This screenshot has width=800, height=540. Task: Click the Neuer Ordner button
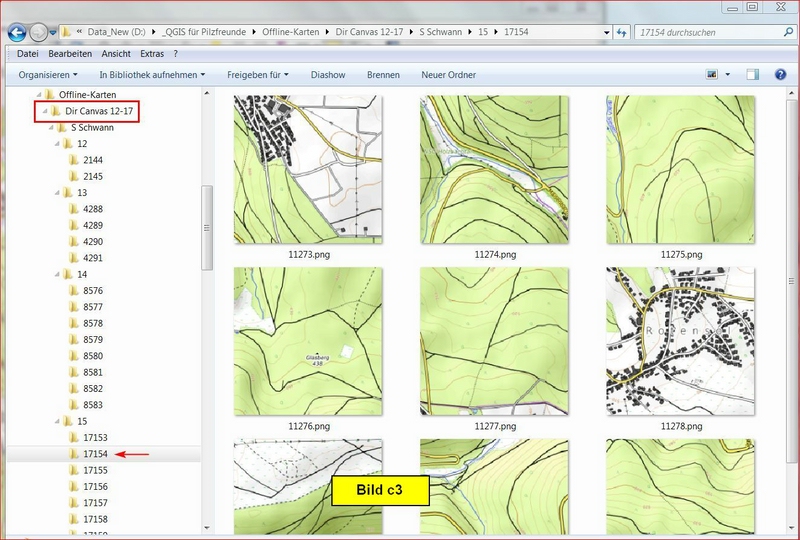448,75
